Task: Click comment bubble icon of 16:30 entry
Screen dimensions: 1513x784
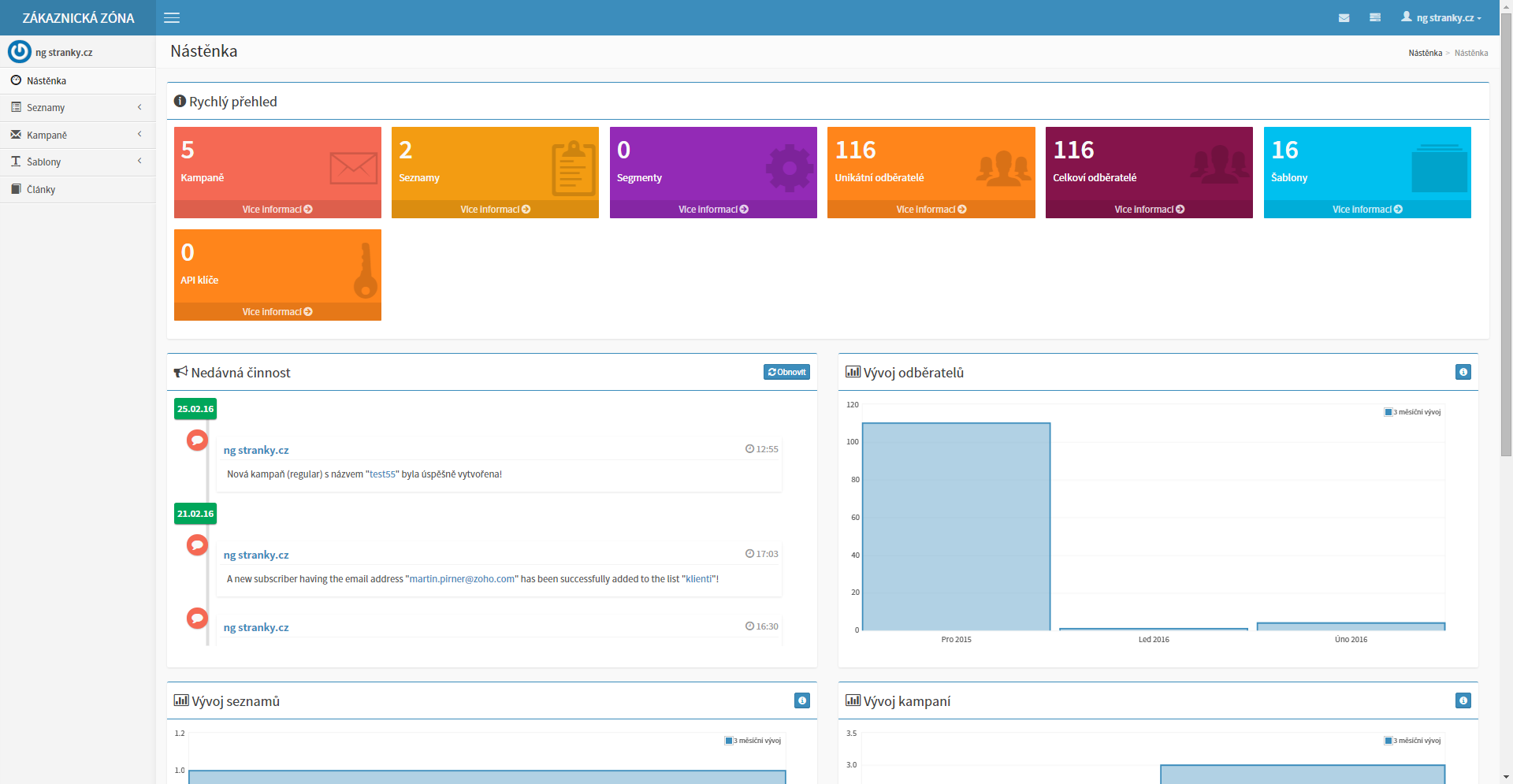Action: (197, 618)
